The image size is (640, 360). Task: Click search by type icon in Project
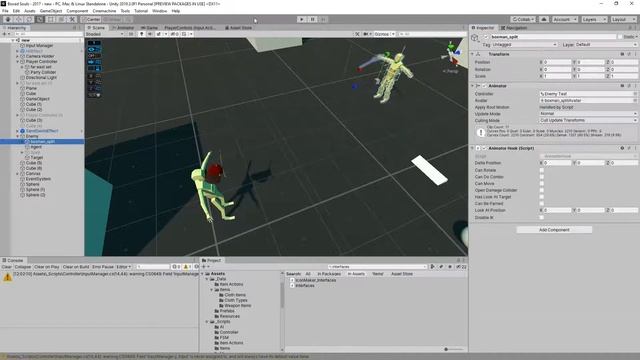click(432, 267)
